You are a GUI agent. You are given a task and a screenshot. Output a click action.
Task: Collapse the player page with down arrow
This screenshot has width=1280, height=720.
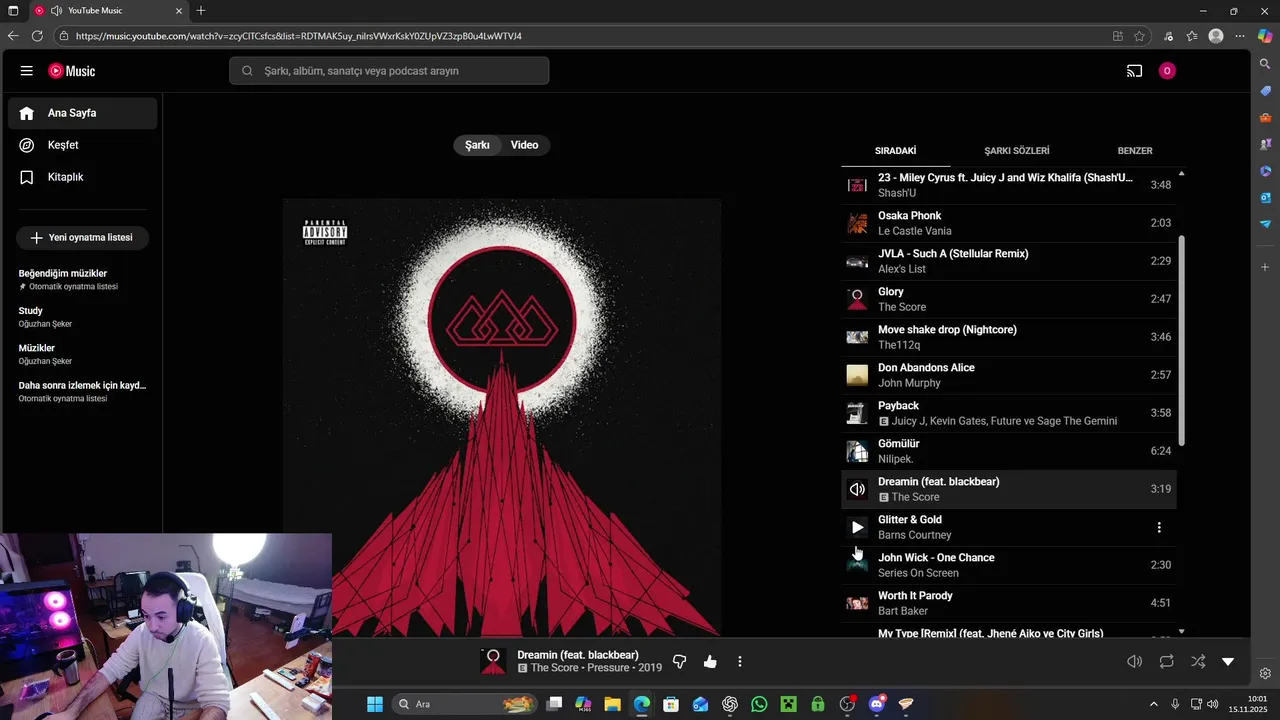tap(1228, 662)
